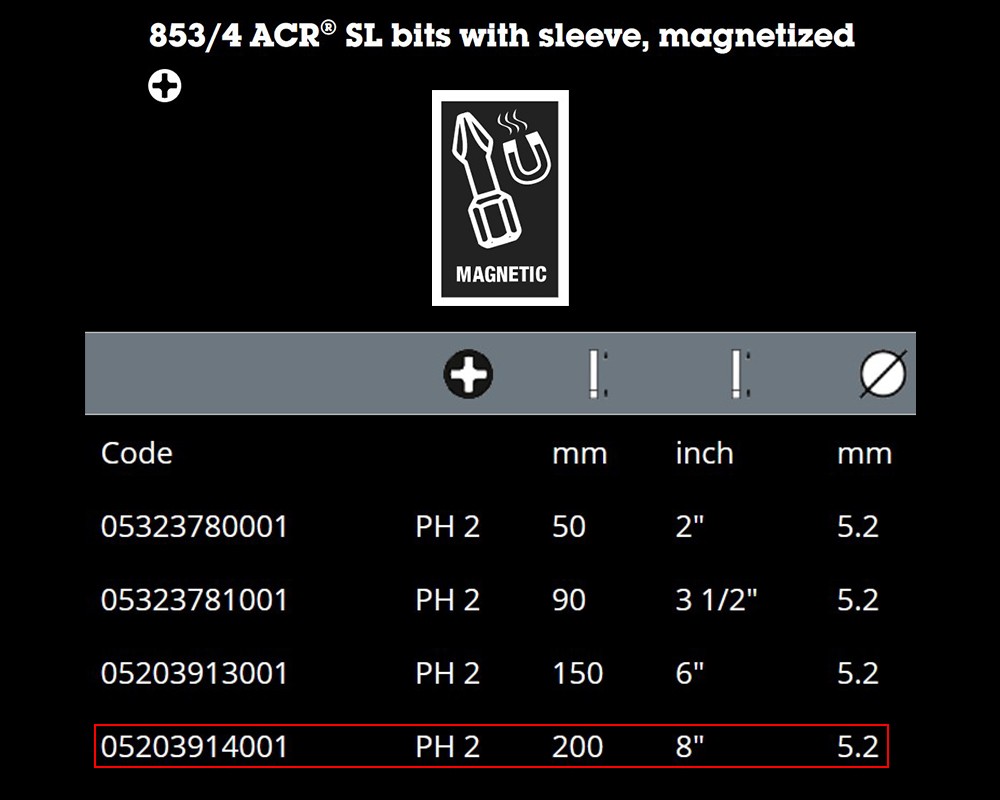Select the product title "853/4 ACR SL bits with sleeve, magnetized"
Image resolution: width=1000 pixels, height=800 pixels.
[501, 35]
